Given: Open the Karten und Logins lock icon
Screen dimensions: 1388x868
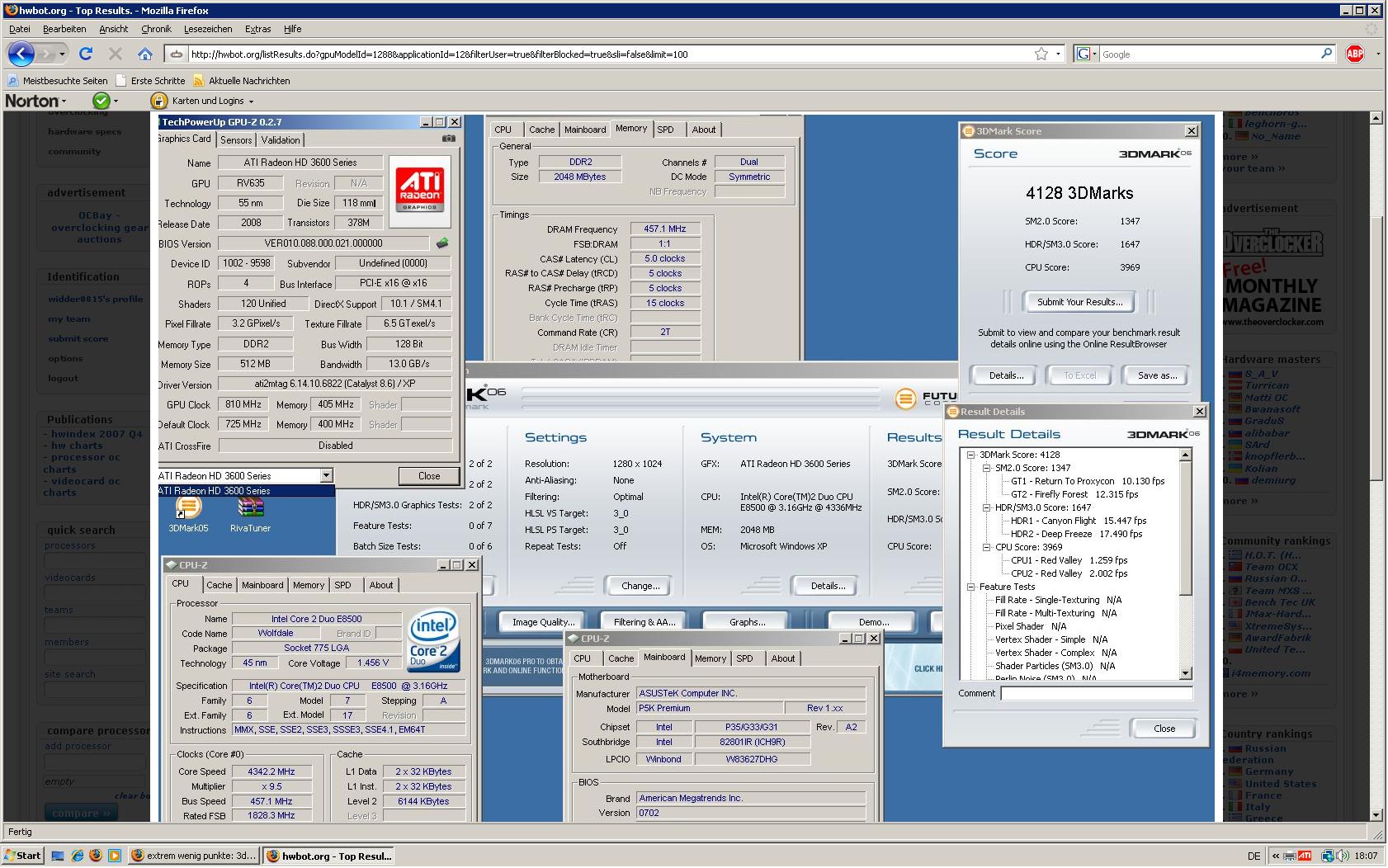Looking at the screenshot, I should (x=159, y=101).
